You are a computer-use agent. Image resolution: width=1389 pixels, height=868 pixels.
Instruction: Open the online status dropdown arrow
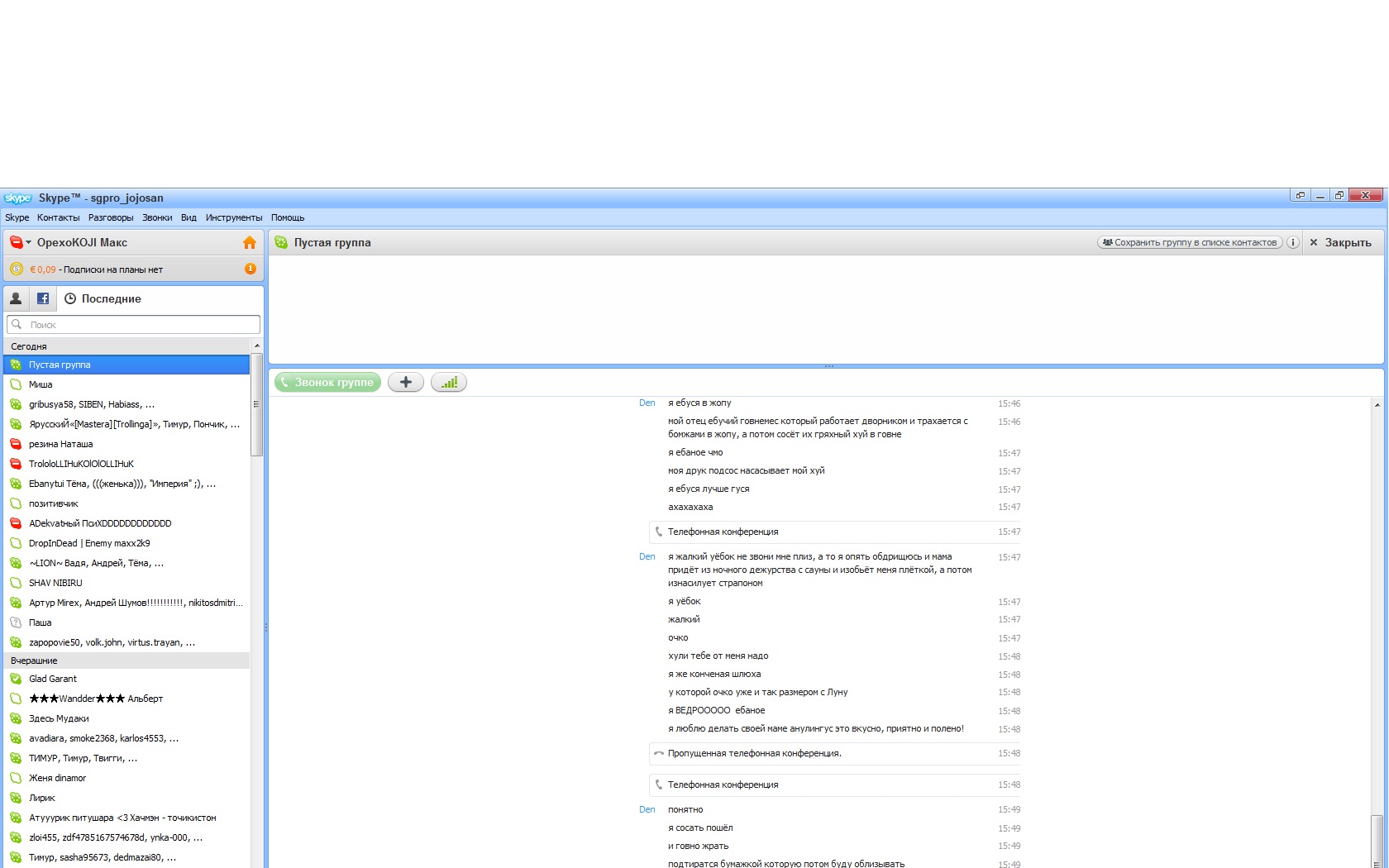pos(29,242)
